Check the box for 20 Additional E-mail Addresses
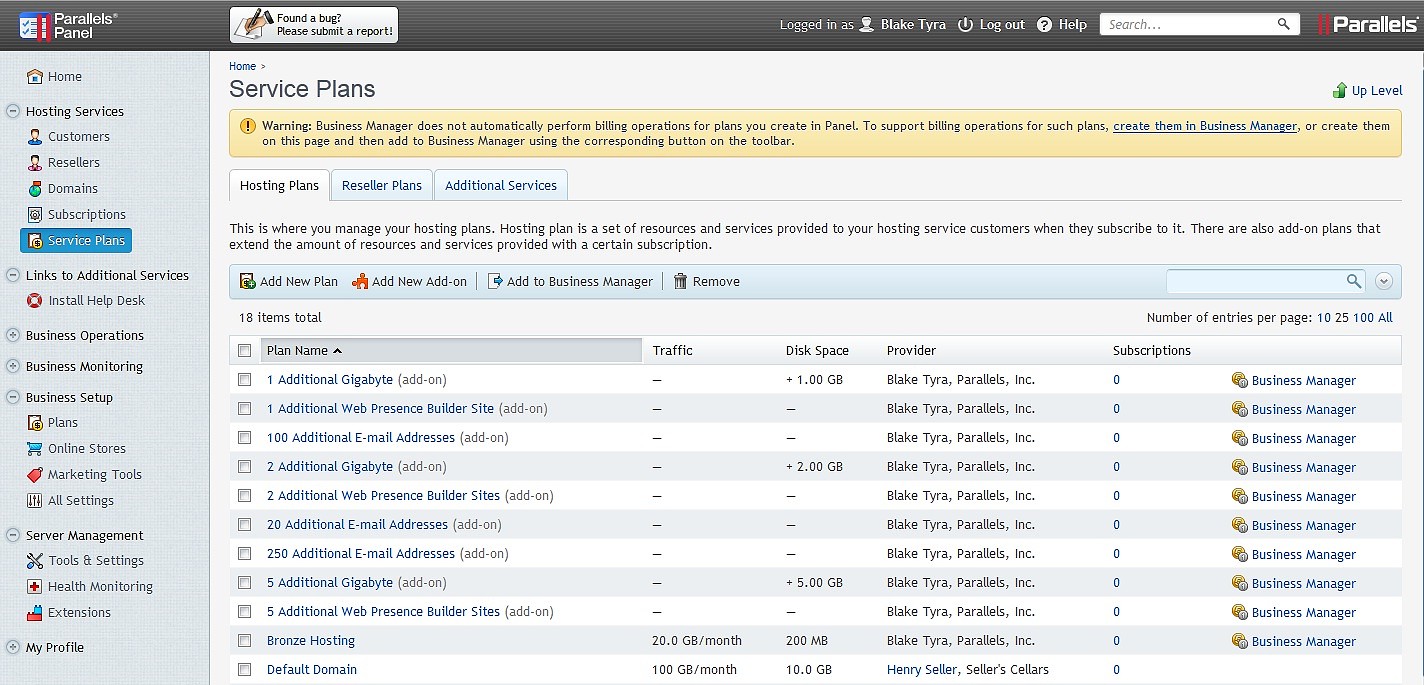This screenshot has height=685, width=1424. pyautogui.click(x=245, y=524)
